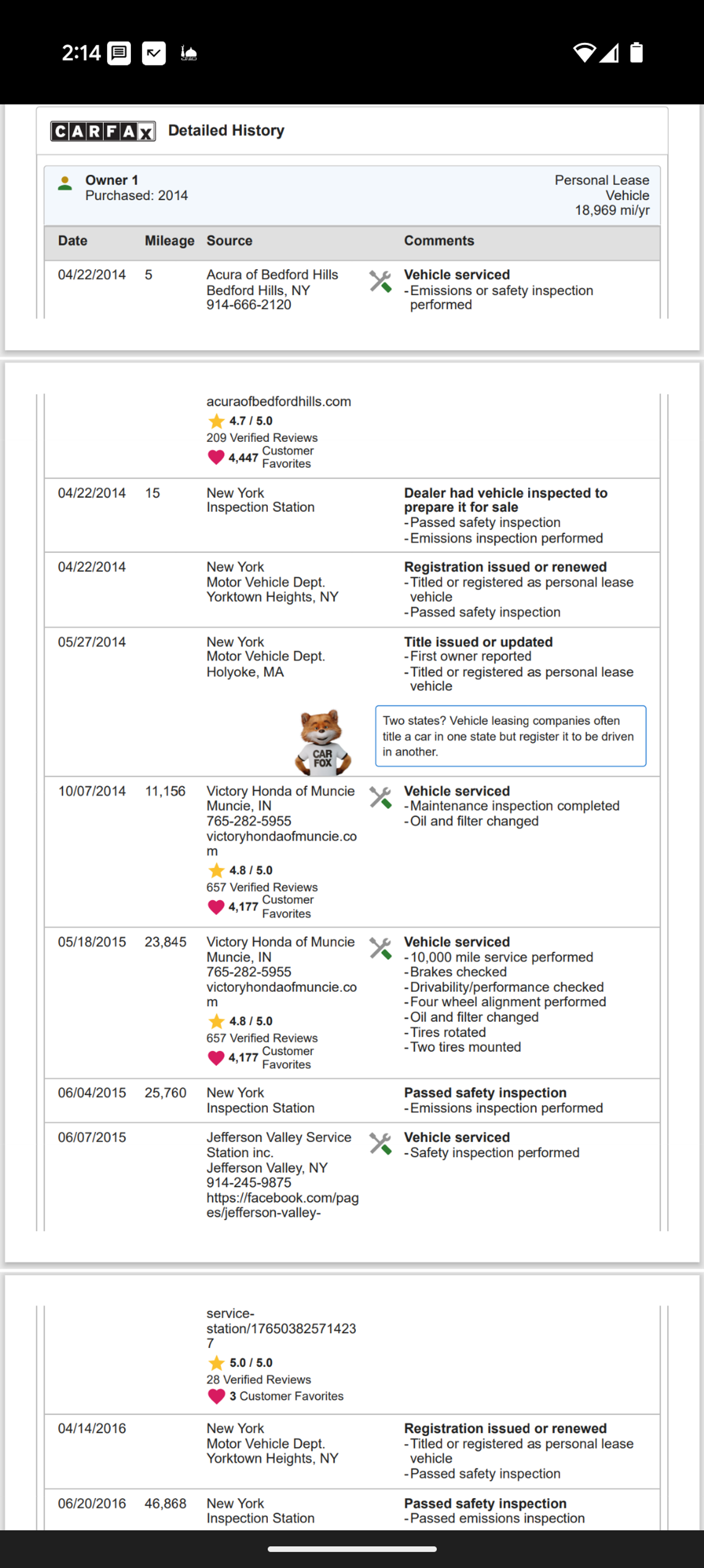The width and height of the screenshot is (704, 1568).
Task: Tap the Two states leasing info tooltip
Action: point(510,736)
